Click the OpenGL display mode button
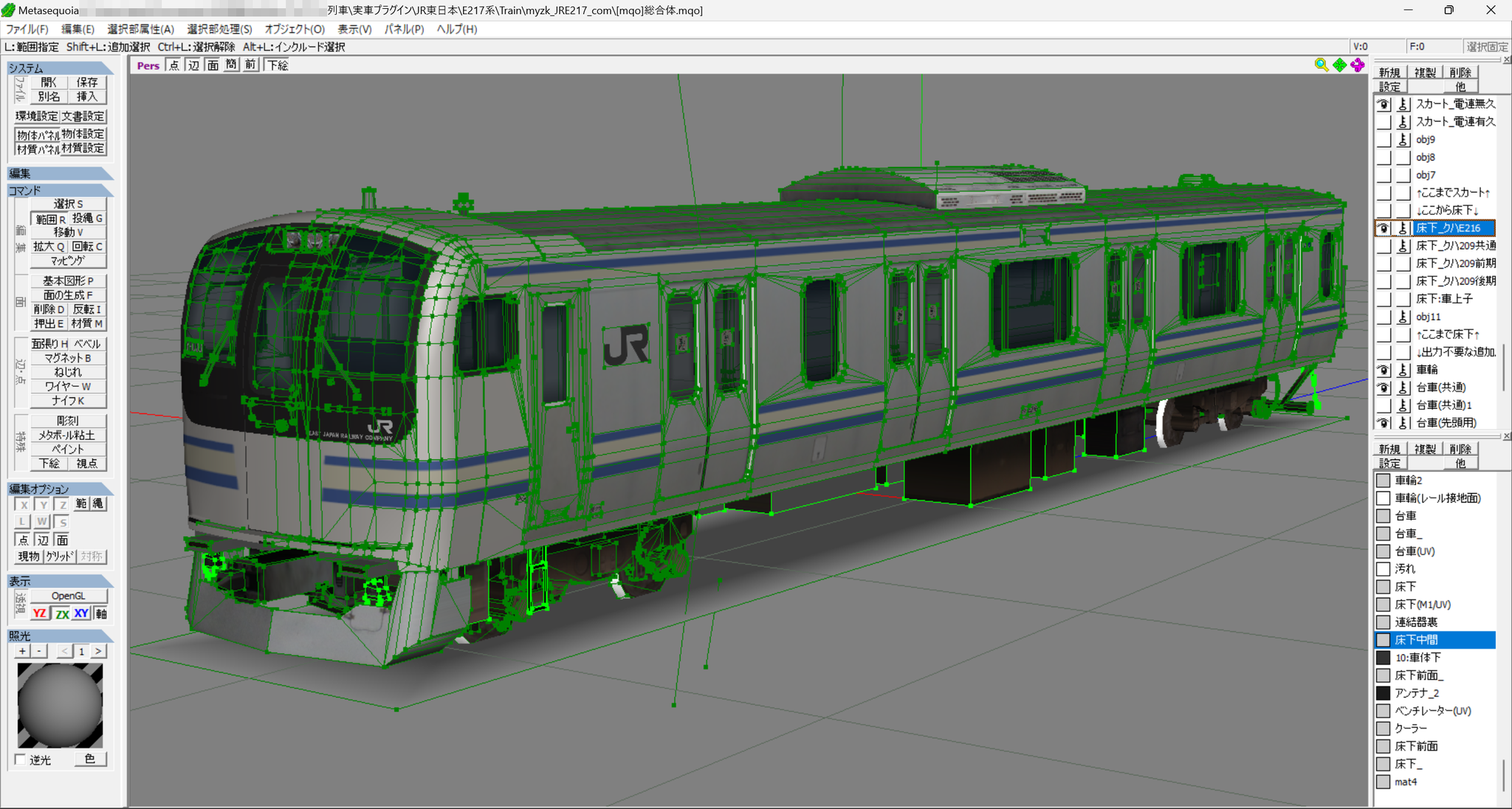This screenshot has height=809, width=1512. [x=69, y=596]
